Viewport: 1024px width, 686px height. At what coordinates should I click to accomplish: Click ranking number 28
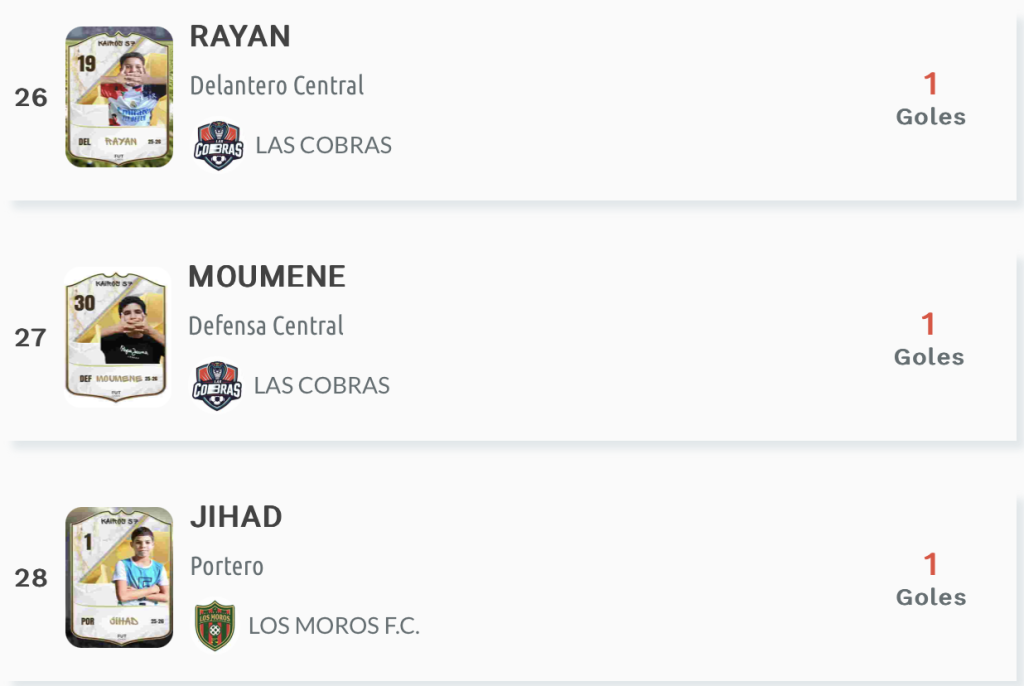(x=31, y=578)
